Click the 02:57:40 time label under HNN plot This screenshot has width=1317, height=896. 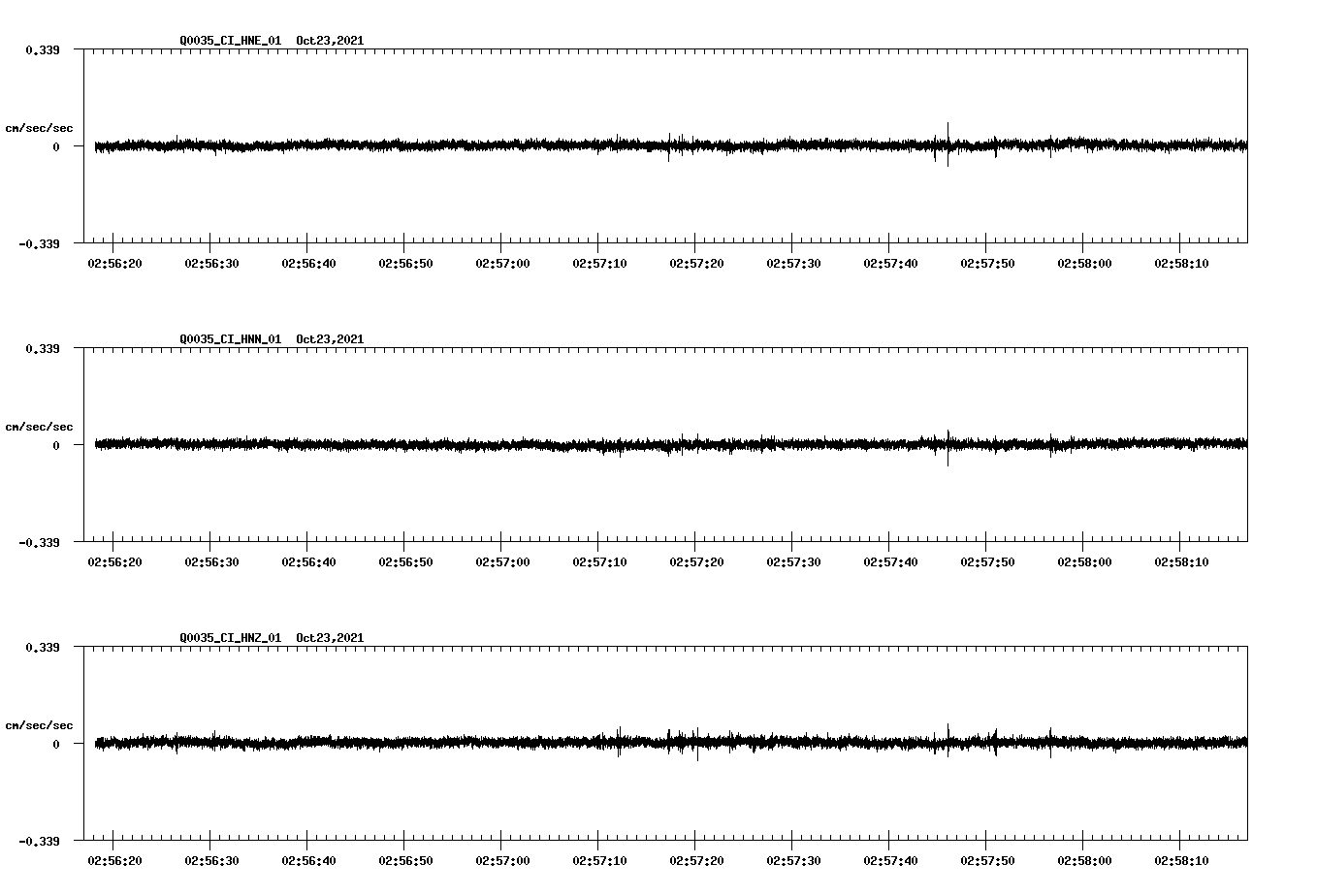890,562
